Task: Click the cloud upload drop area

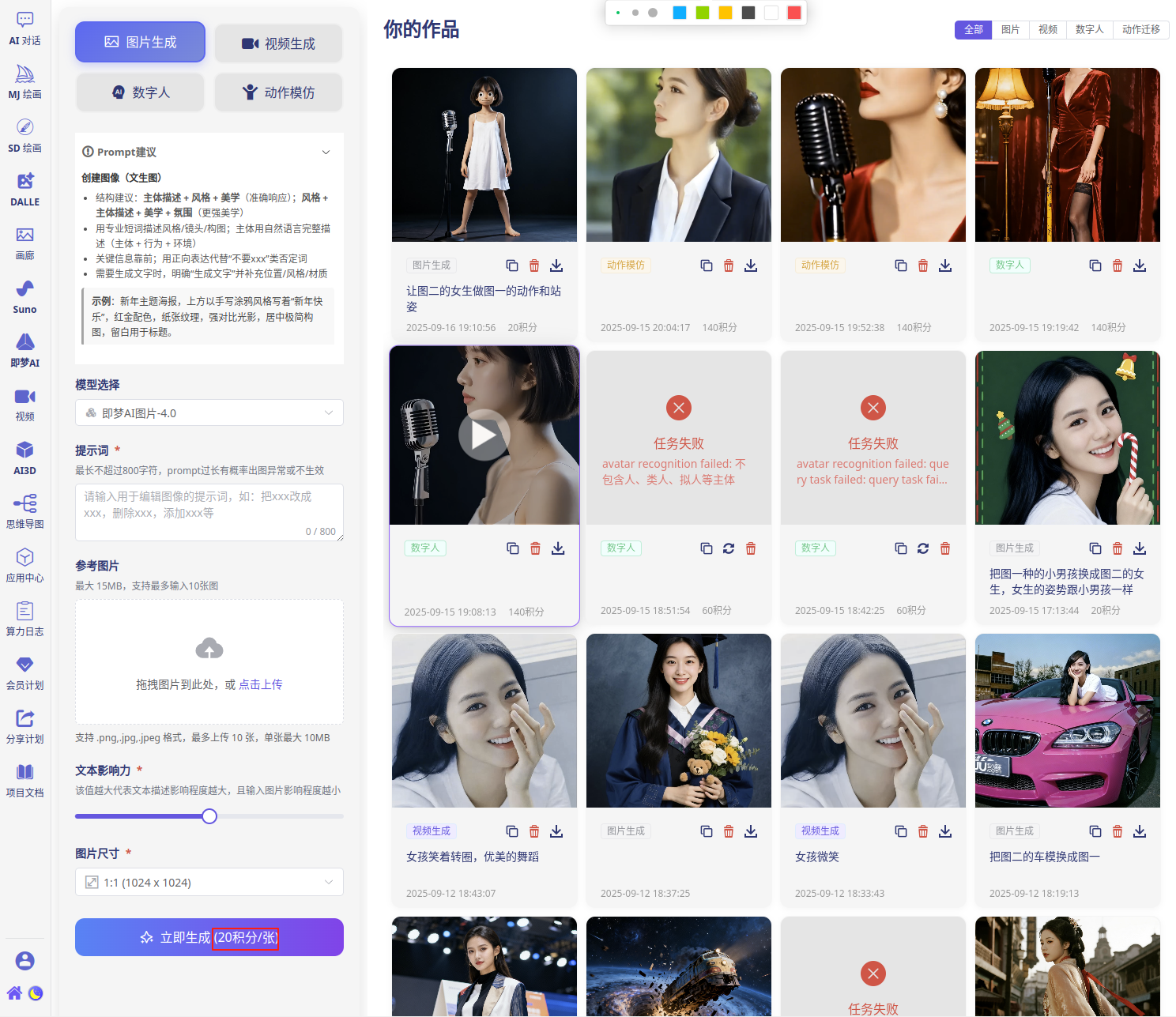Action: click(209, 661)
